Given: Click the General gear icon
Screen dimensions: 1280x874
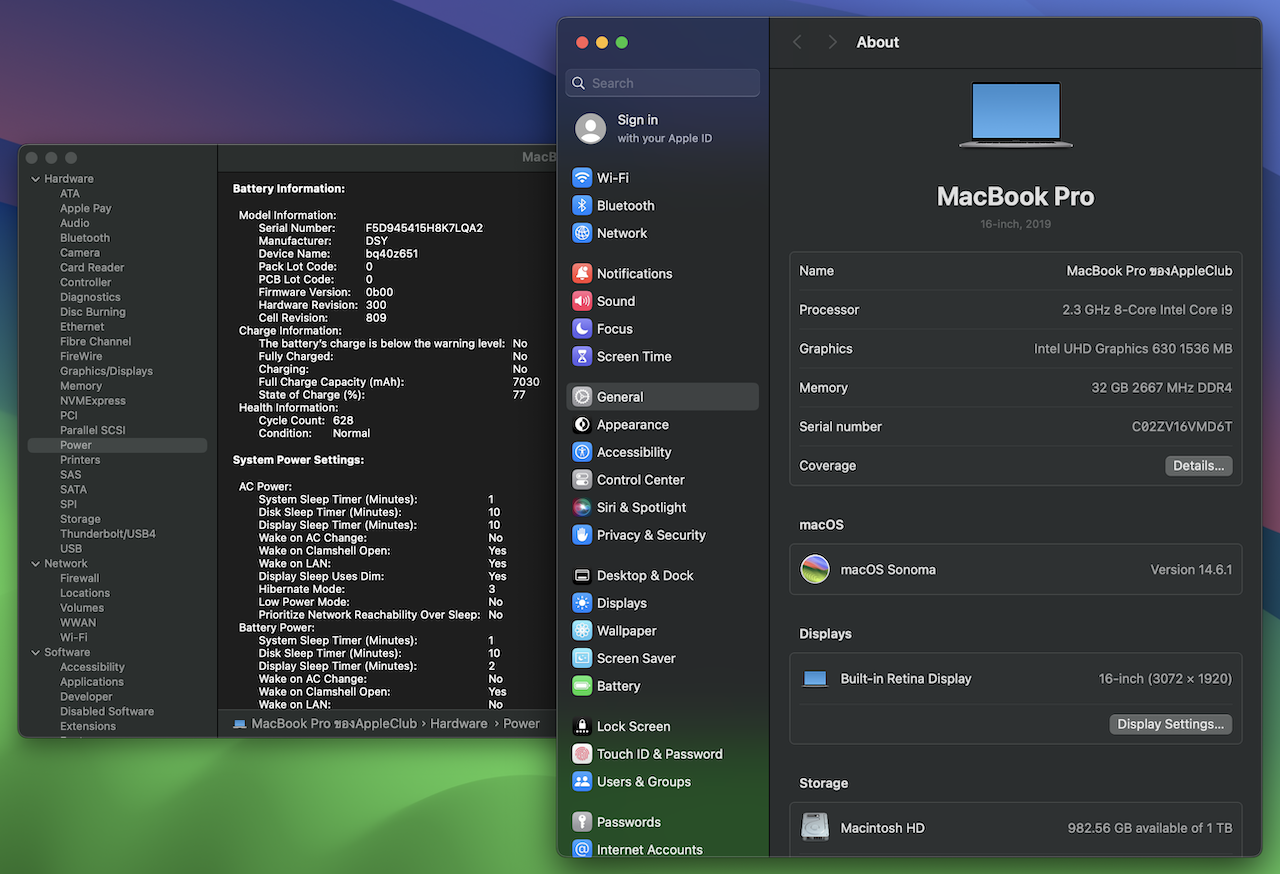Looking at the screenshot, I should point(582,397).
